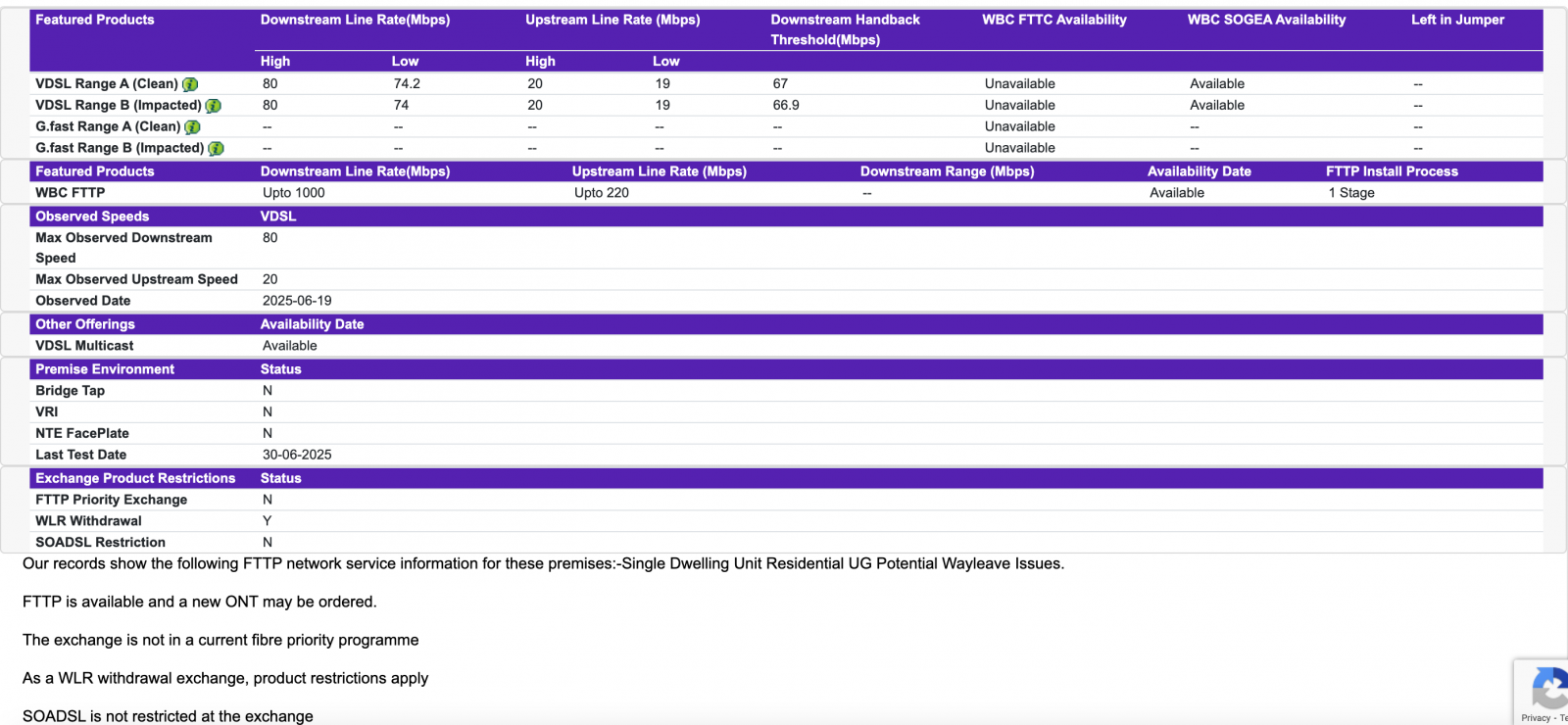Click info icon beside VDSL Range A (Clean)
The height and width of the screenshot is (725, 1568).
point(190,84)
